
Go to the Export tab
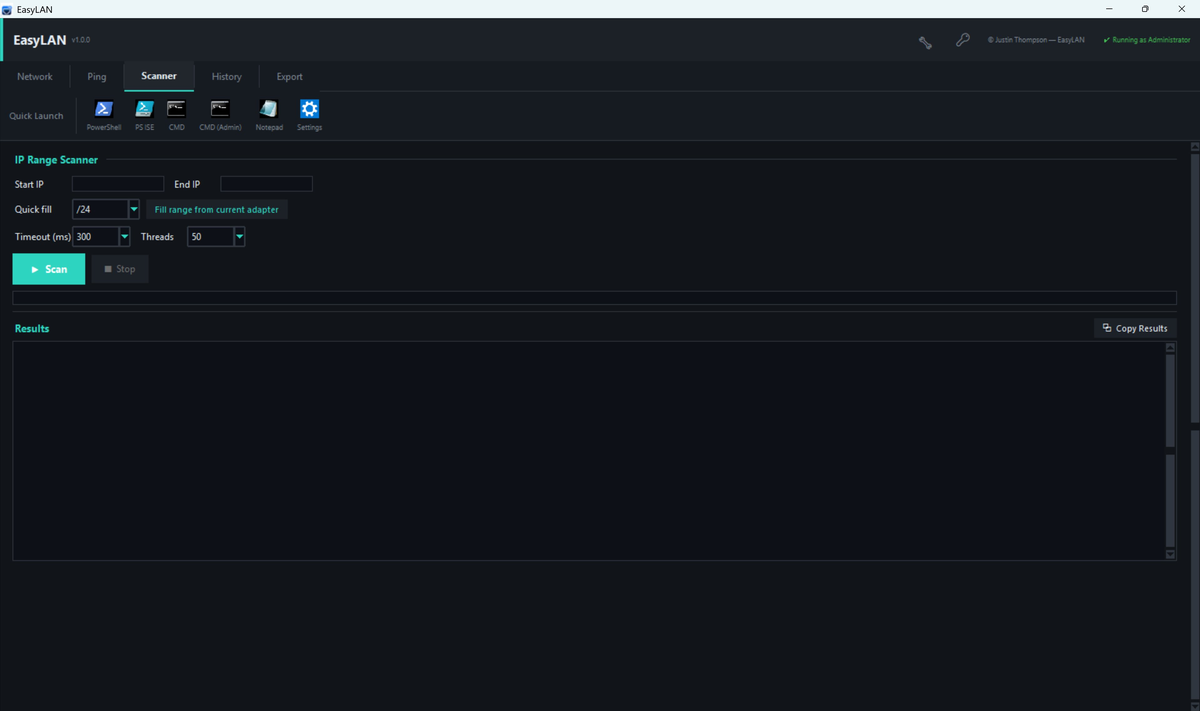click(290, 77)
